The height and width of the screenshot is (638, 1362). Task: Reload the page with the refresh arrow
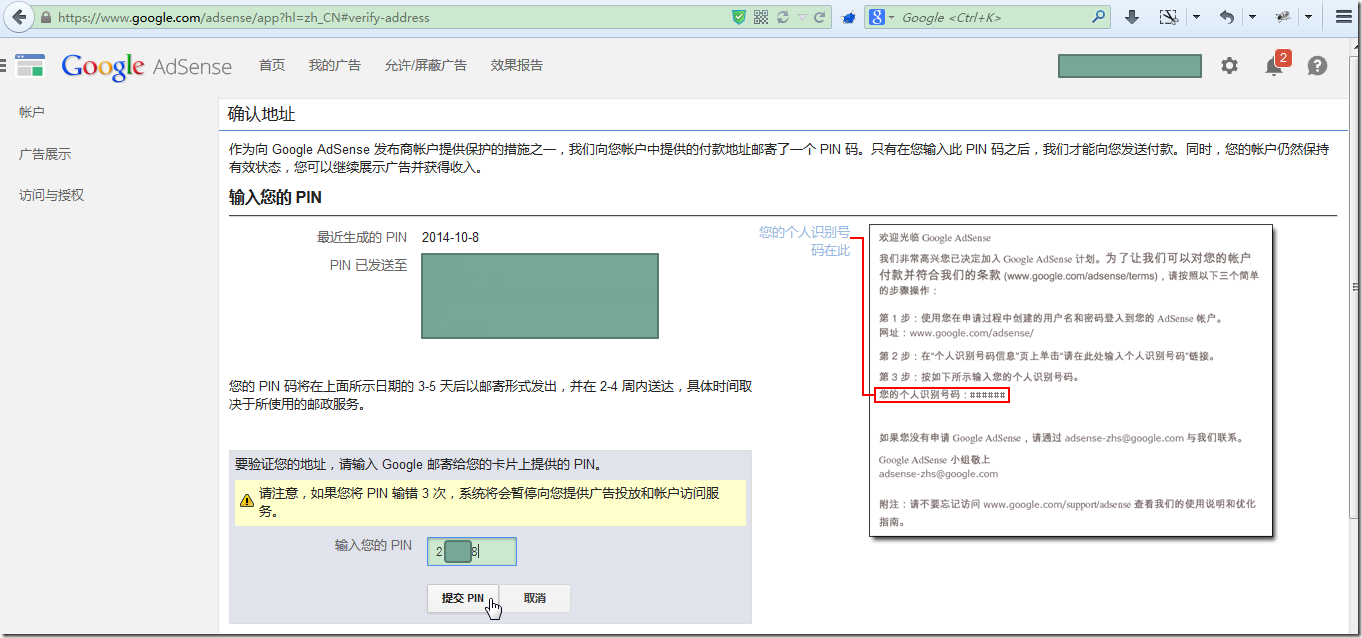pos(820,17)
